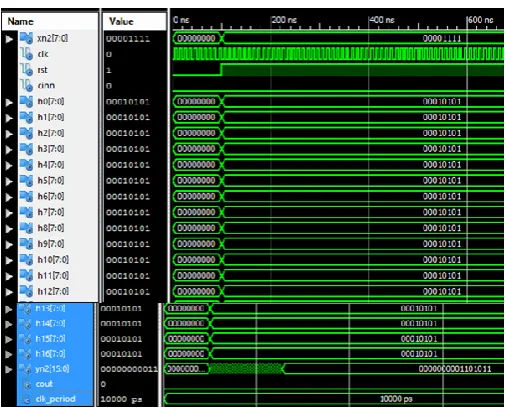Click the rst waveform rising edge
The height and width of the screenshot is (408, 505).
pyautogui.click(x=221, y=70)
